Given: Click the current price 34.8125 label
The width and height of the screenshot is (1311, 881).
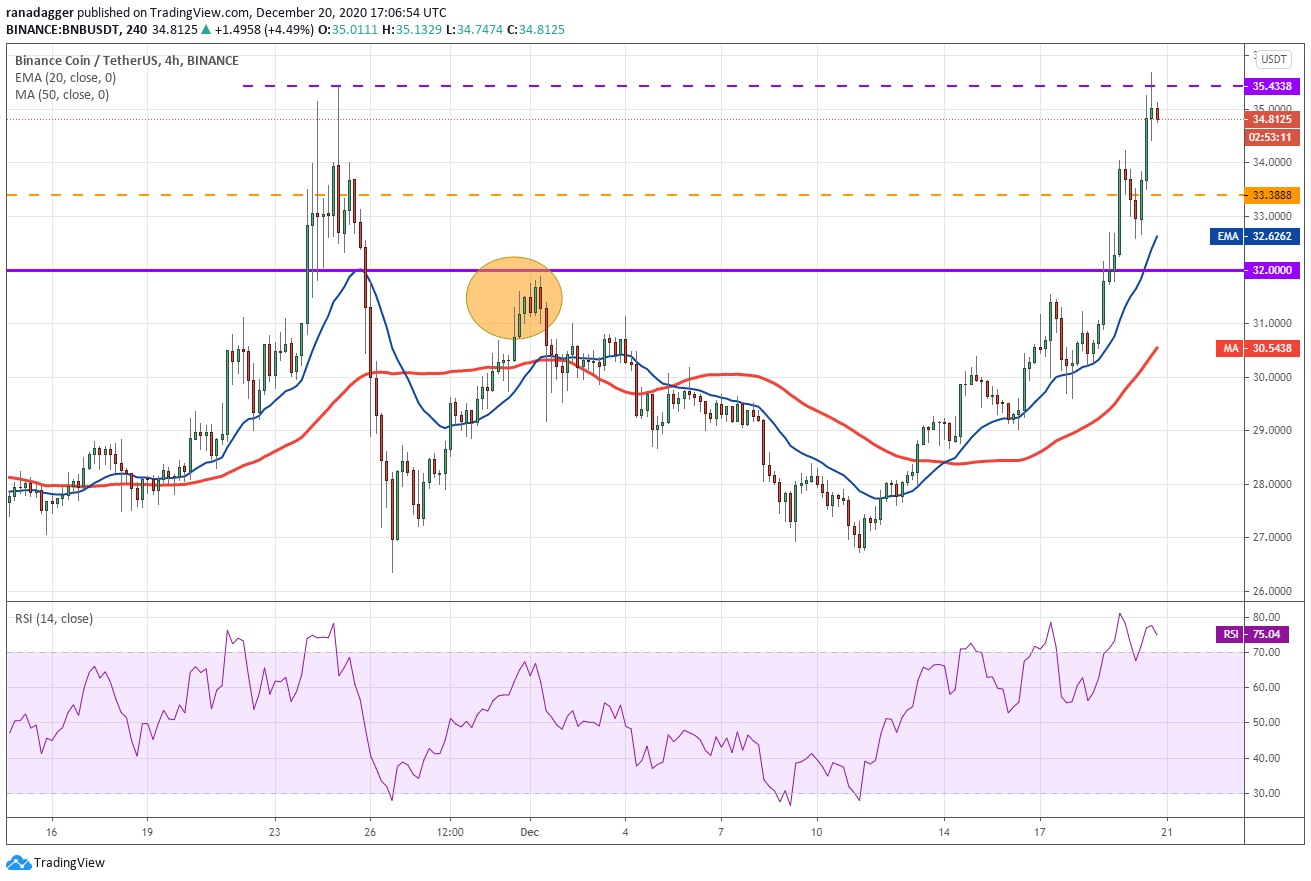Looking at the screenshot, I should pos(1269,118).
